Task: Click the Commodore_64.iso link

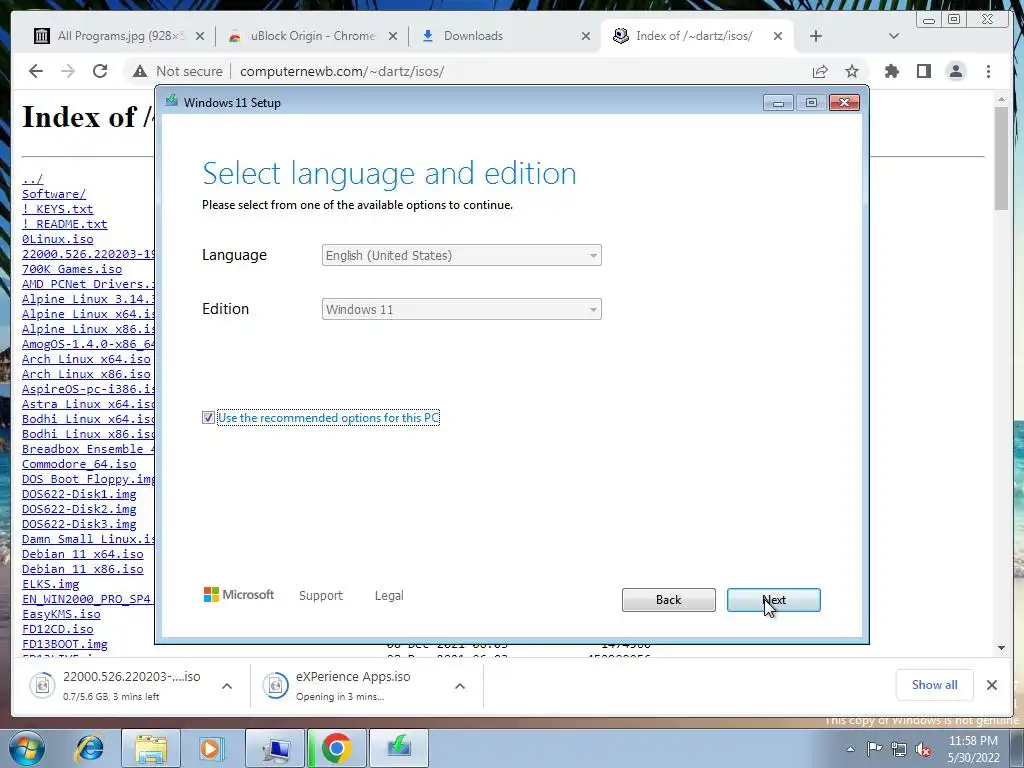Action: click(x=79, y=464)
